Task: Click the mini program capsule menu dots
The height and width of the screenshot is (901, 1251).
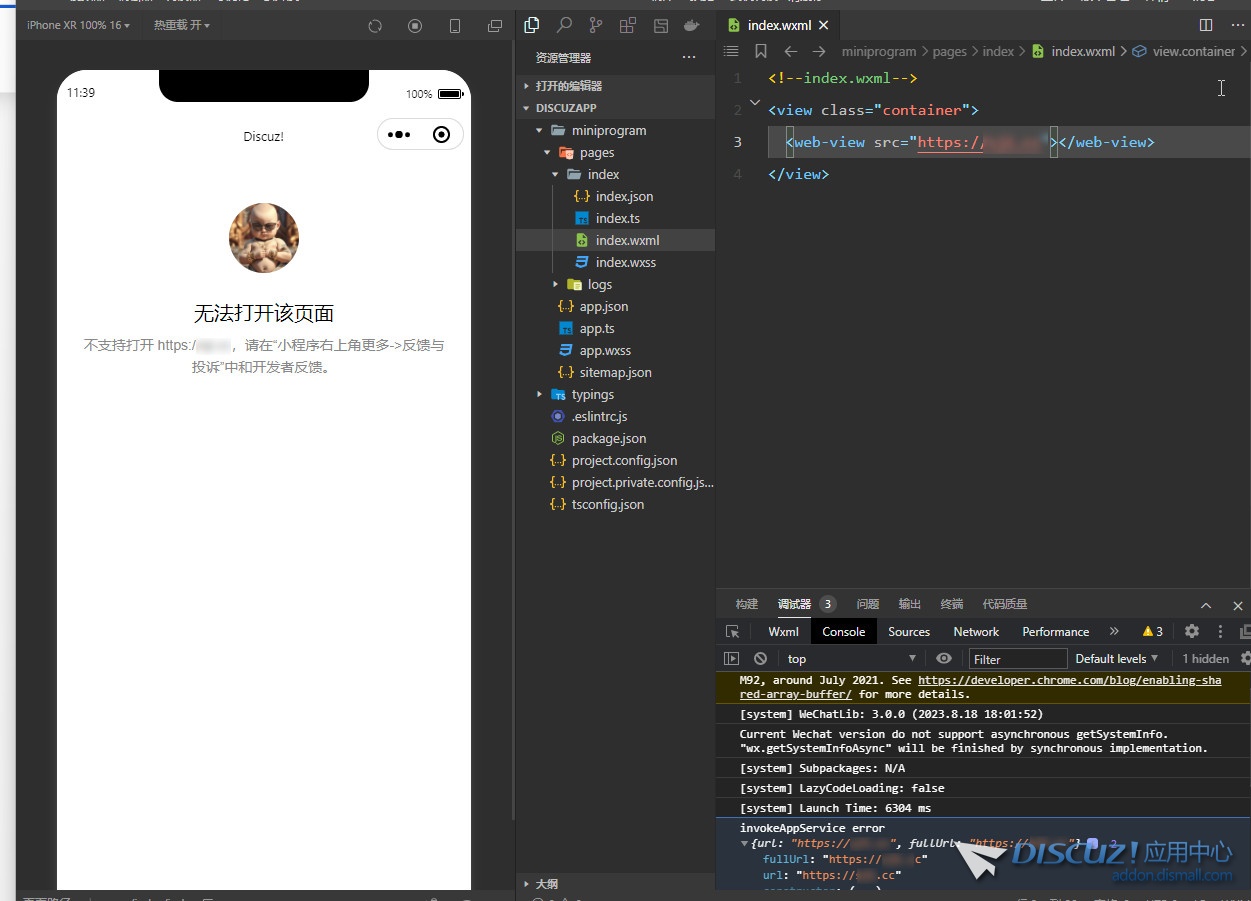Action: click(399, 135)
